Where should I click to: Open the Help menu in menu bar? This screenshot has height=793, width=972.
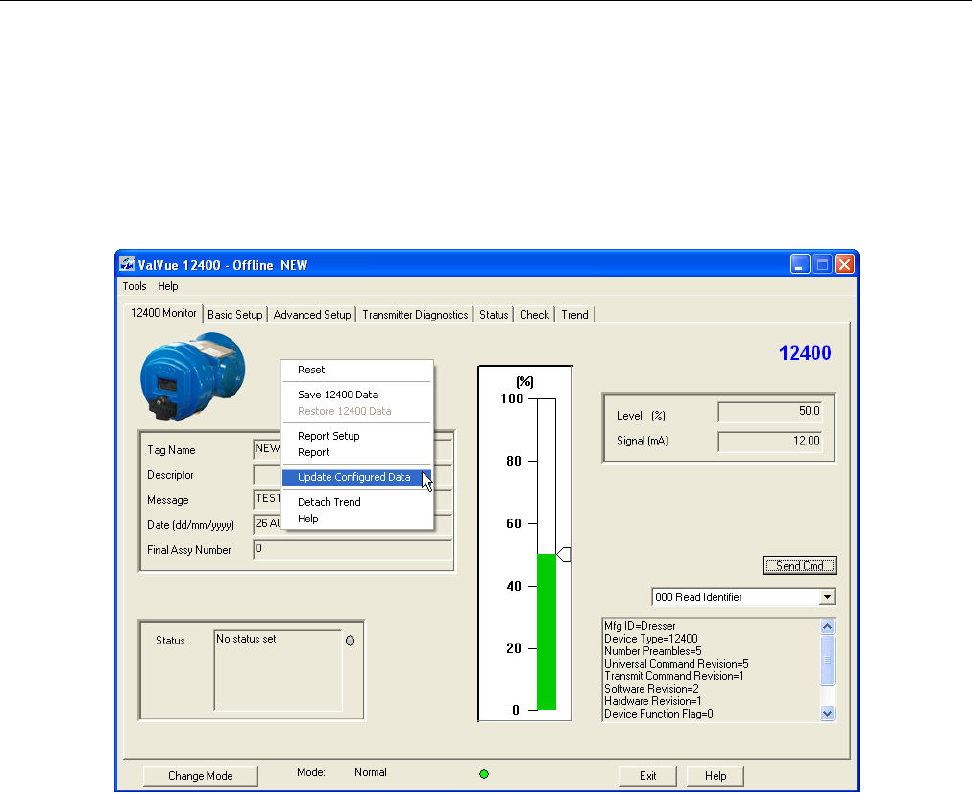[168, 286]
